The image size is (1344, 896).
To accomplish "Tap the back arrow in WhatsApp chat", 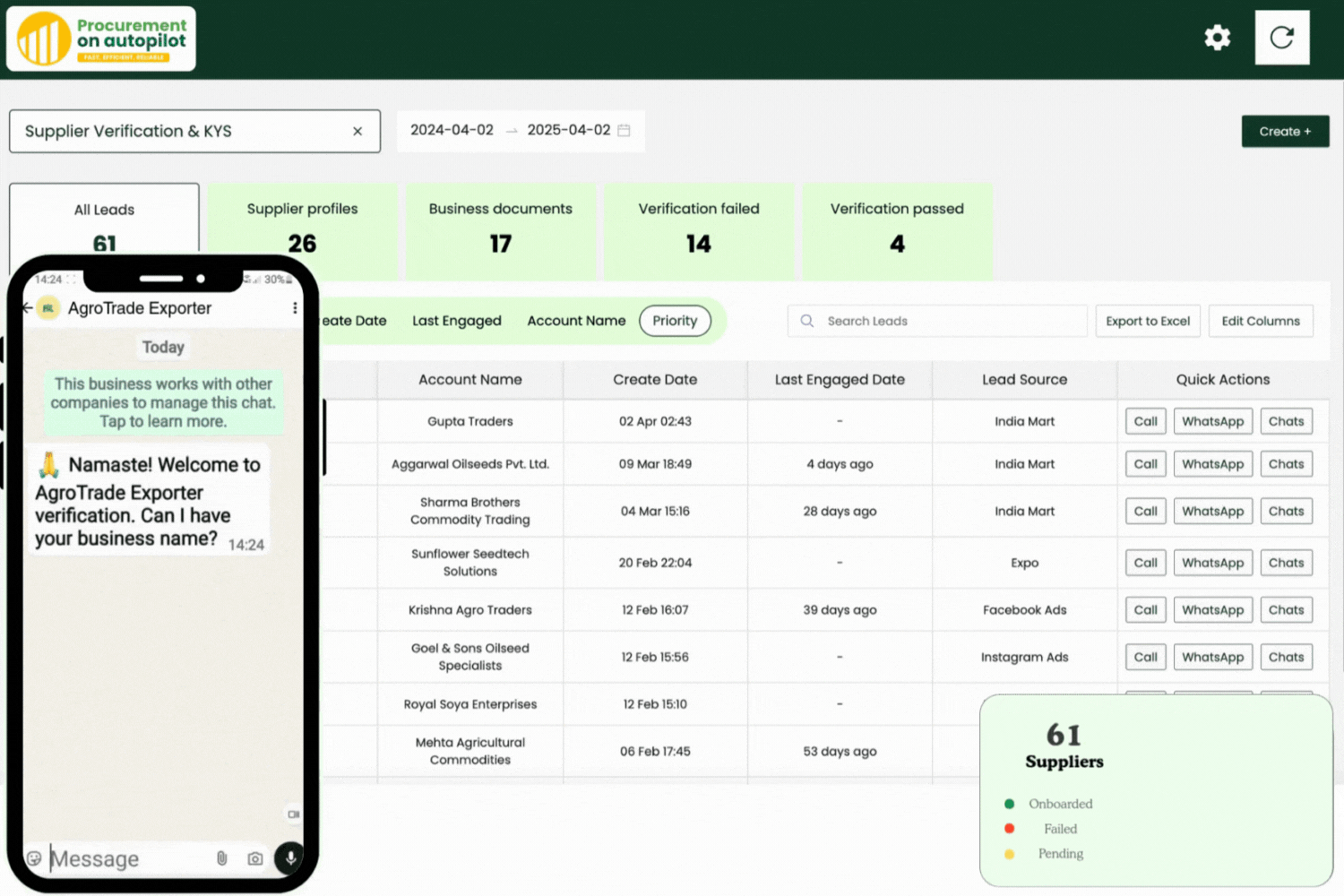I will tap(28, 308).
